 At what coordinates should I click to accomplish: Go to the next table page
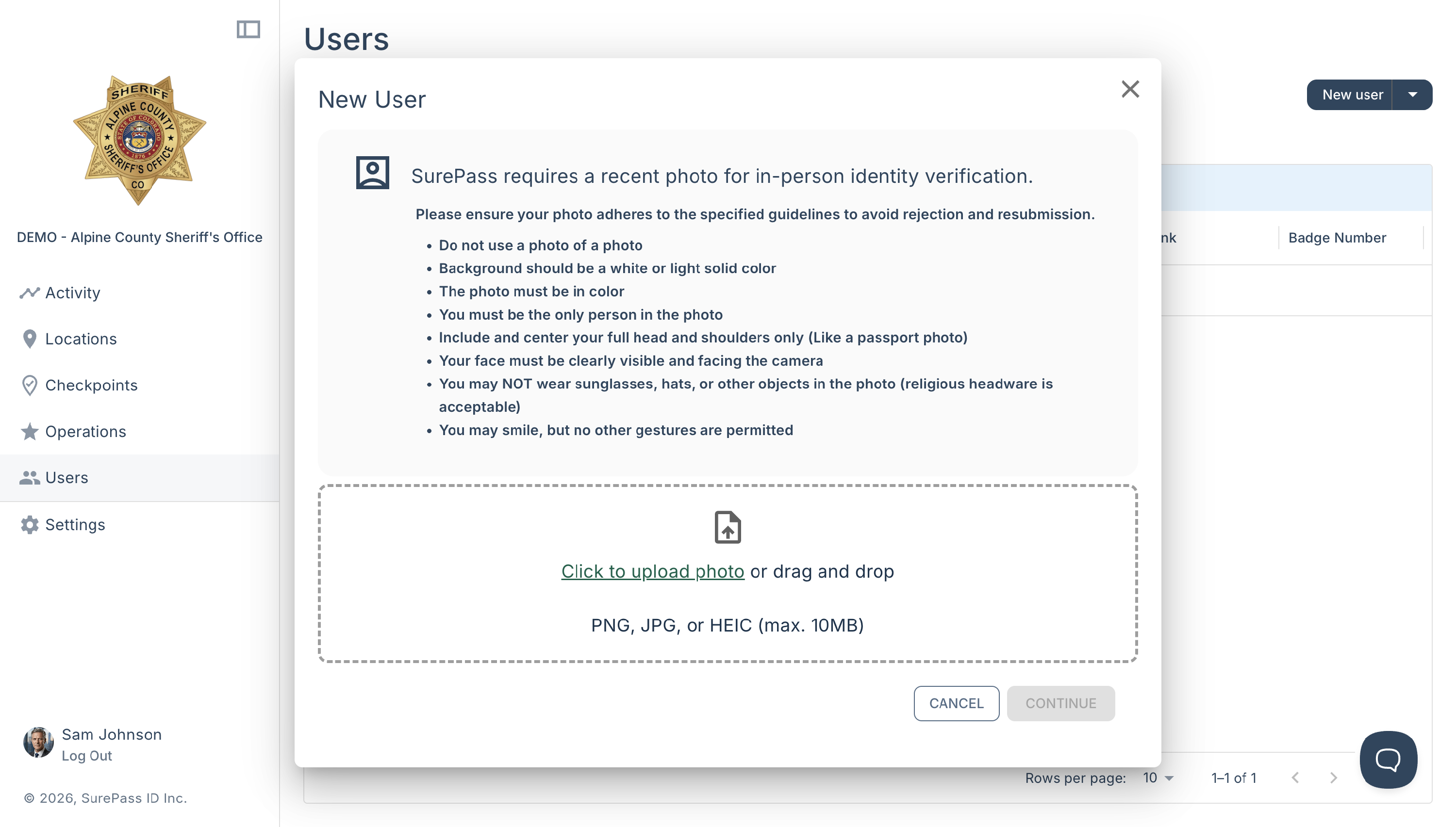point(1333,778)
